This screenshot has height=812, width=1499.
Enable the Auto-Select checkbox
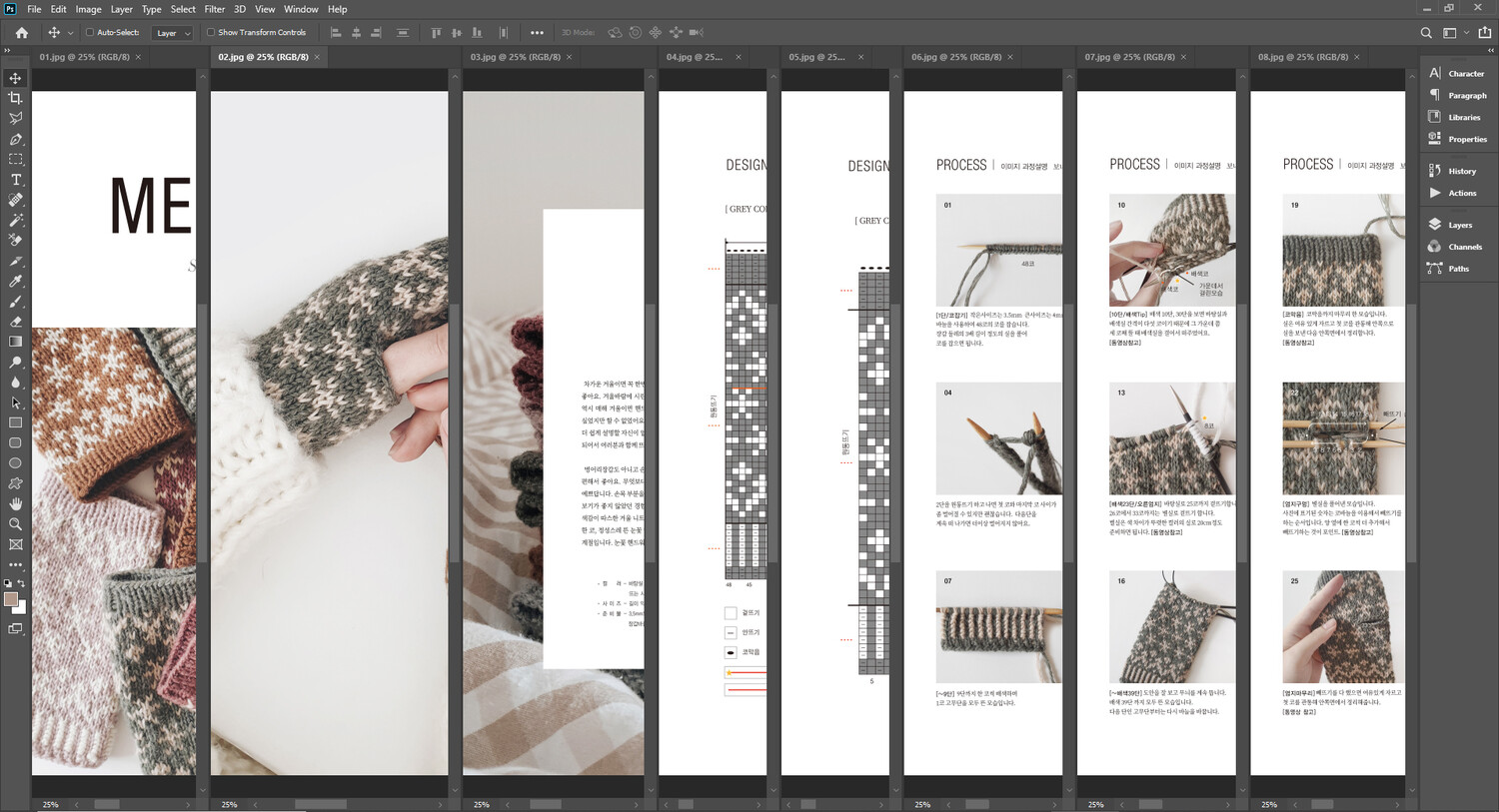tap(90, 32)
